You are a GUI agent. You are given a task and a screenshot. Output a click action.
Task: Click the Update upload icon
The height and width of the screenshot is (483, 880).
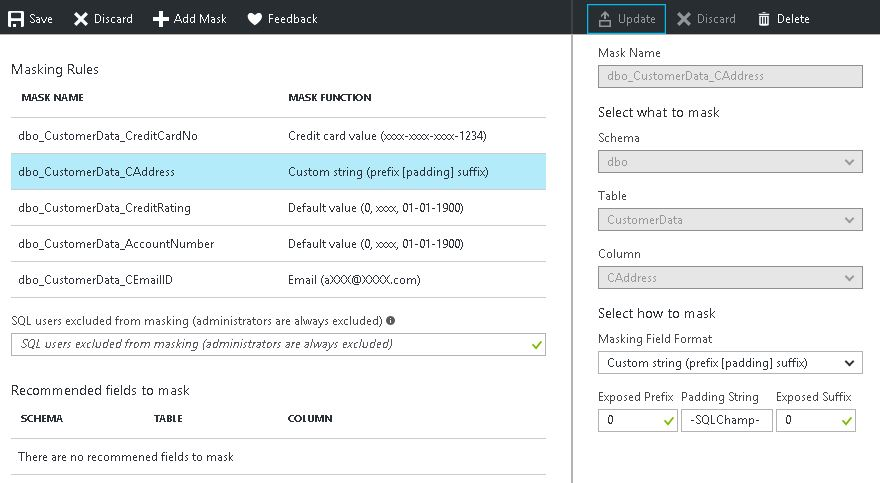604,19
